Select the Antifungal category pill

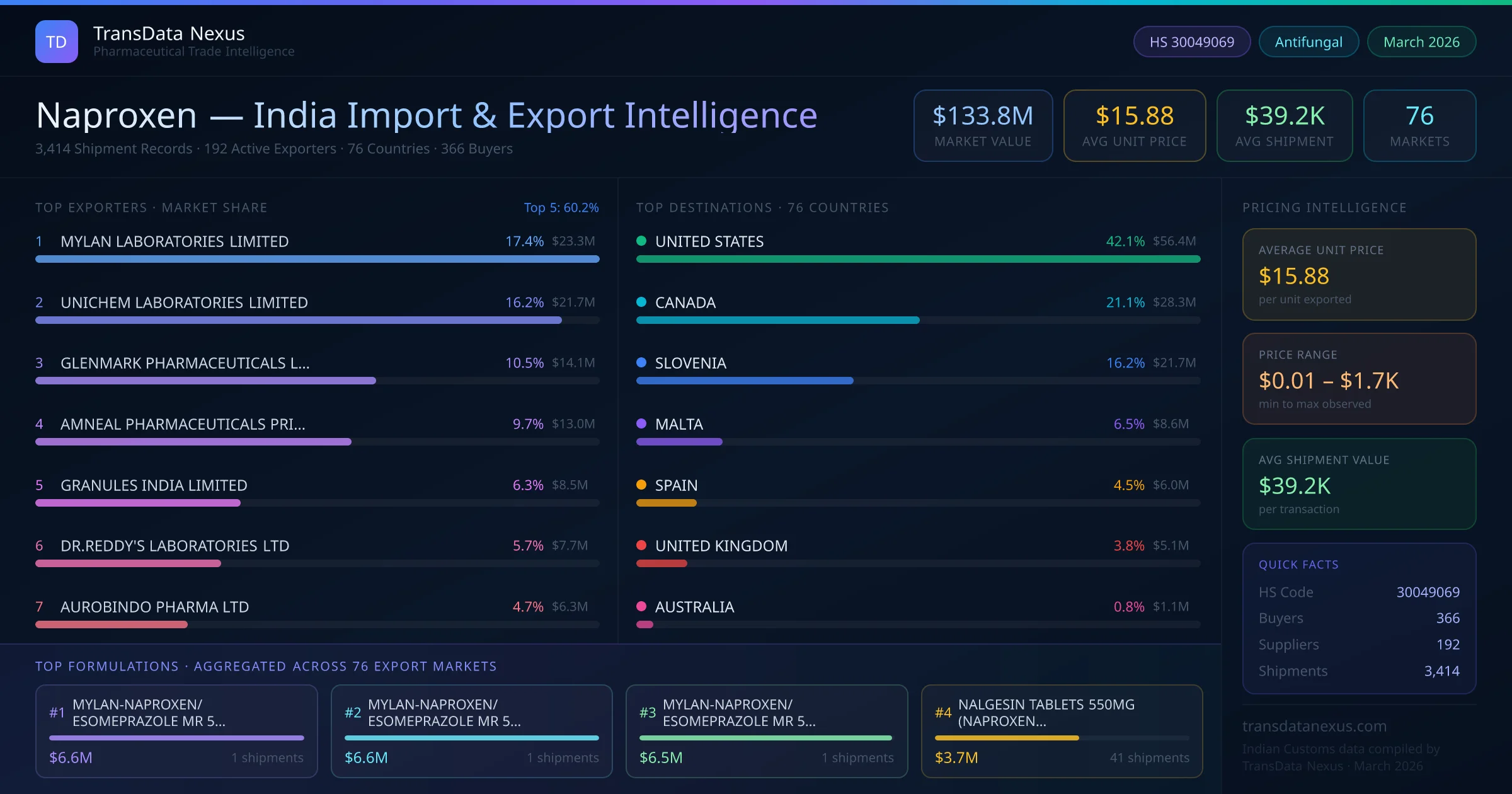click(x=1308, y=42)
